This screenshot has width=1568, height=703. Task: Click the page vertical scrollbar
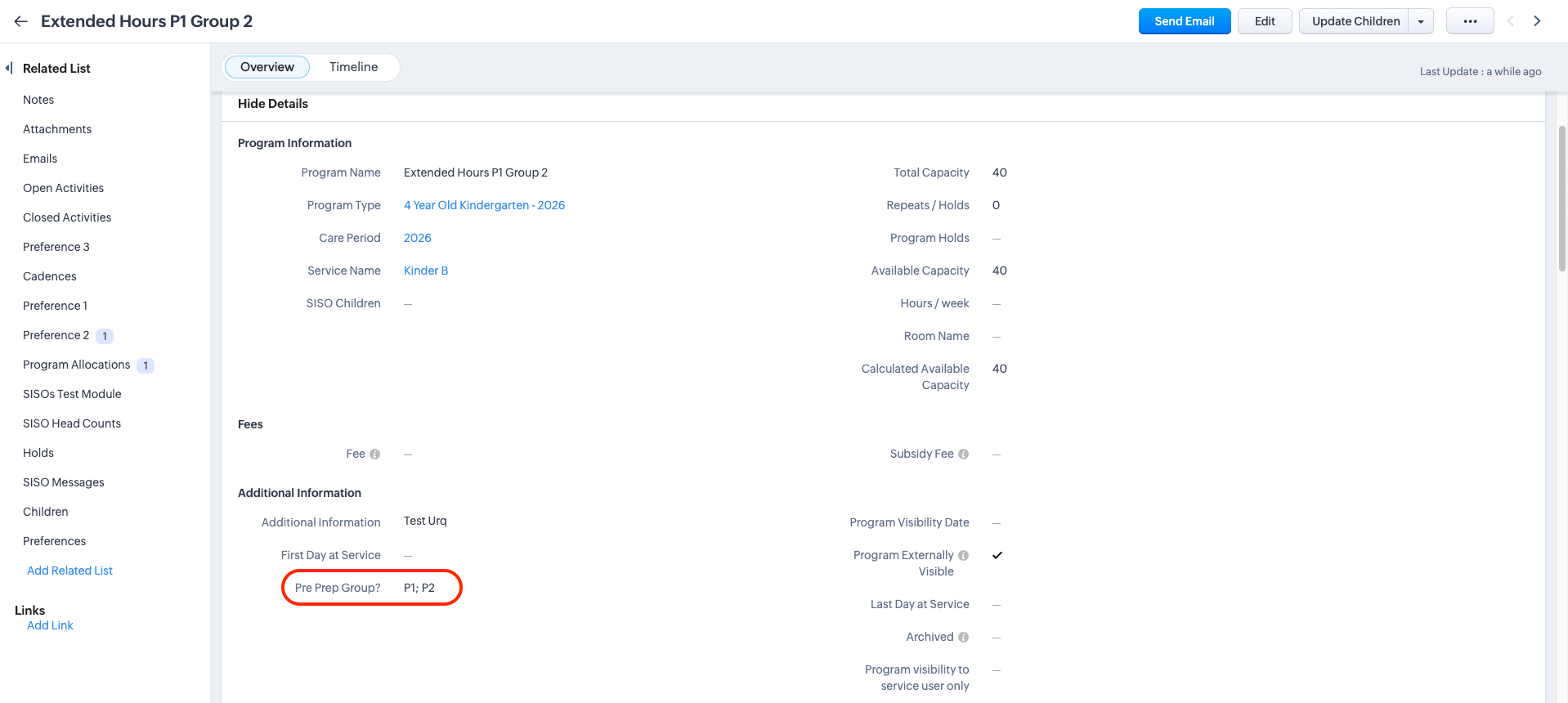(1562, 199)
